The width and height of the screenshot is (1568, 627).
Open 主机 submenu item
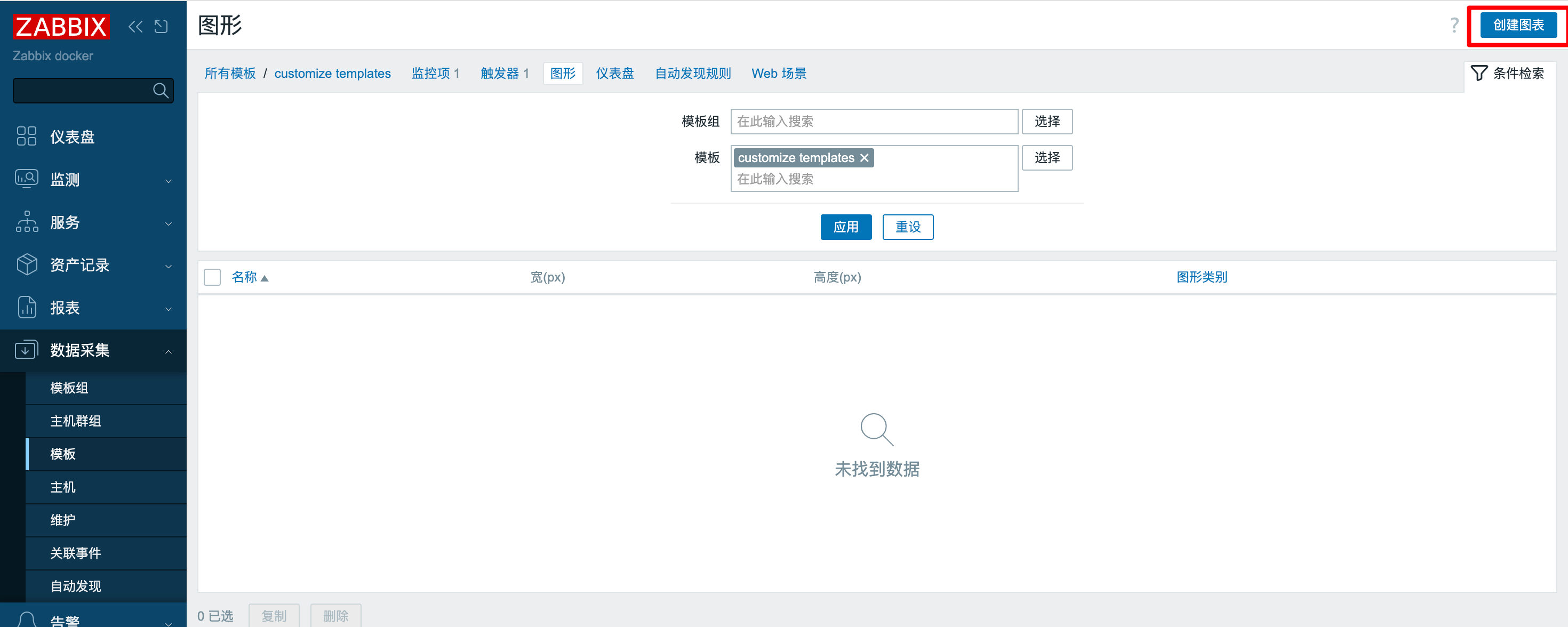106,487
